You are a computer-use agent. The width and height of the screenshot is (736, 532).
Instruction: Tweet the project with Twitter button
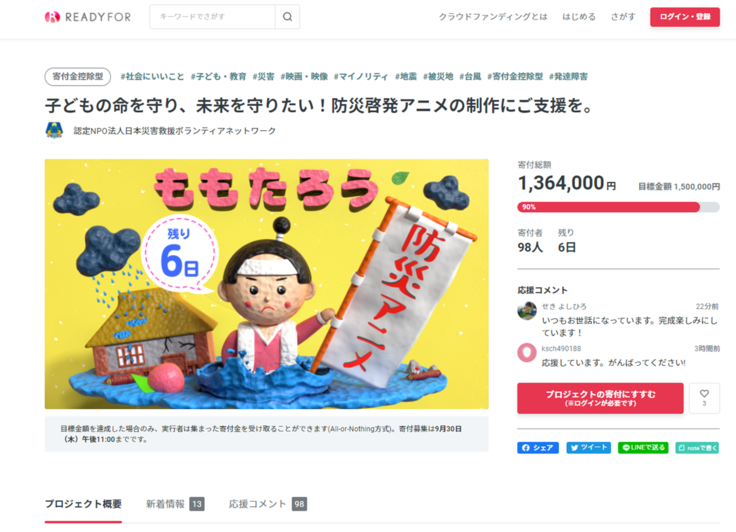(x=589, y=447)
